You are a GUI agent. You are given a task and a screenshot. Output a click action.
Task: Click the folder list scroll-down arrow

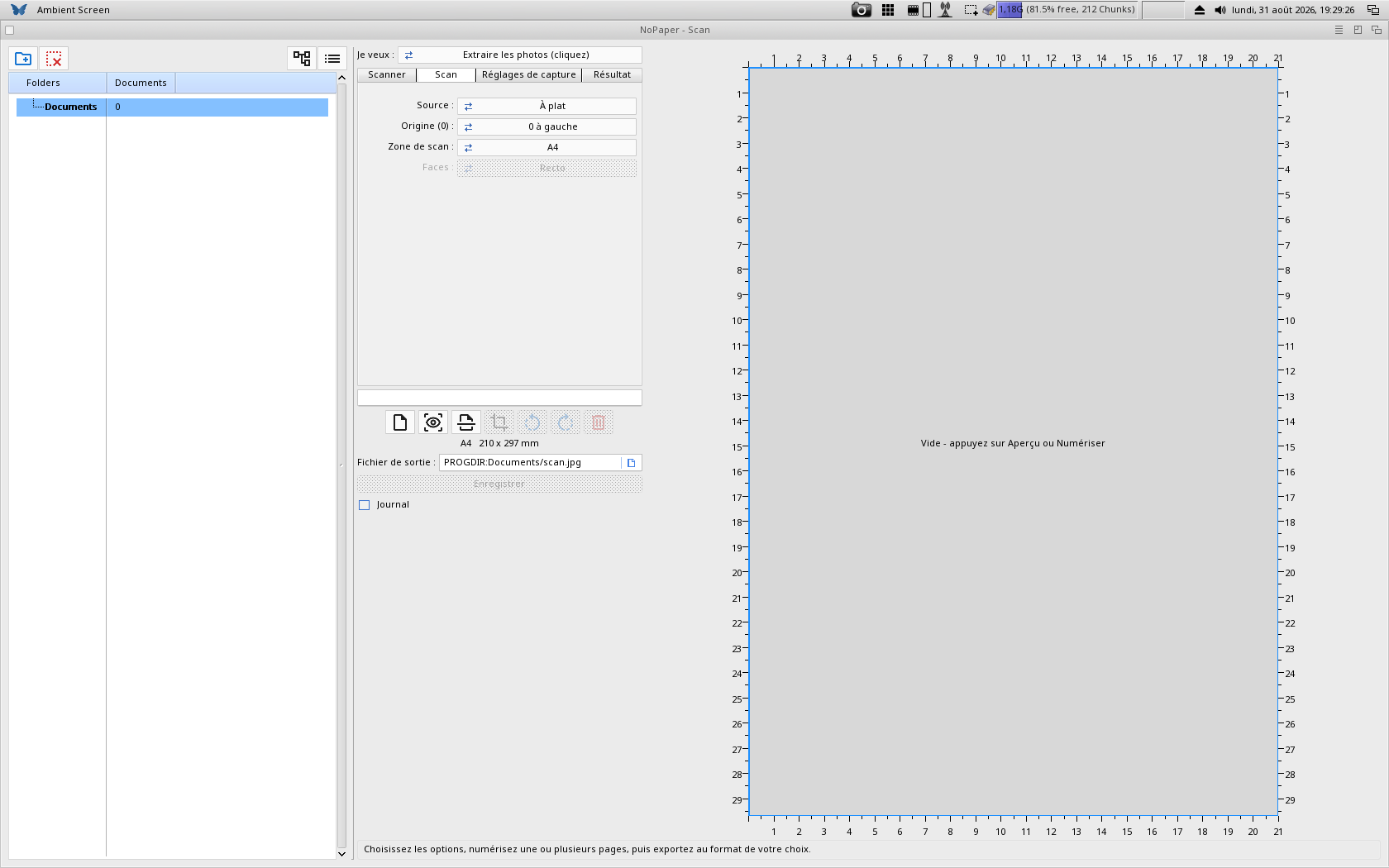(x=341, y=854)
